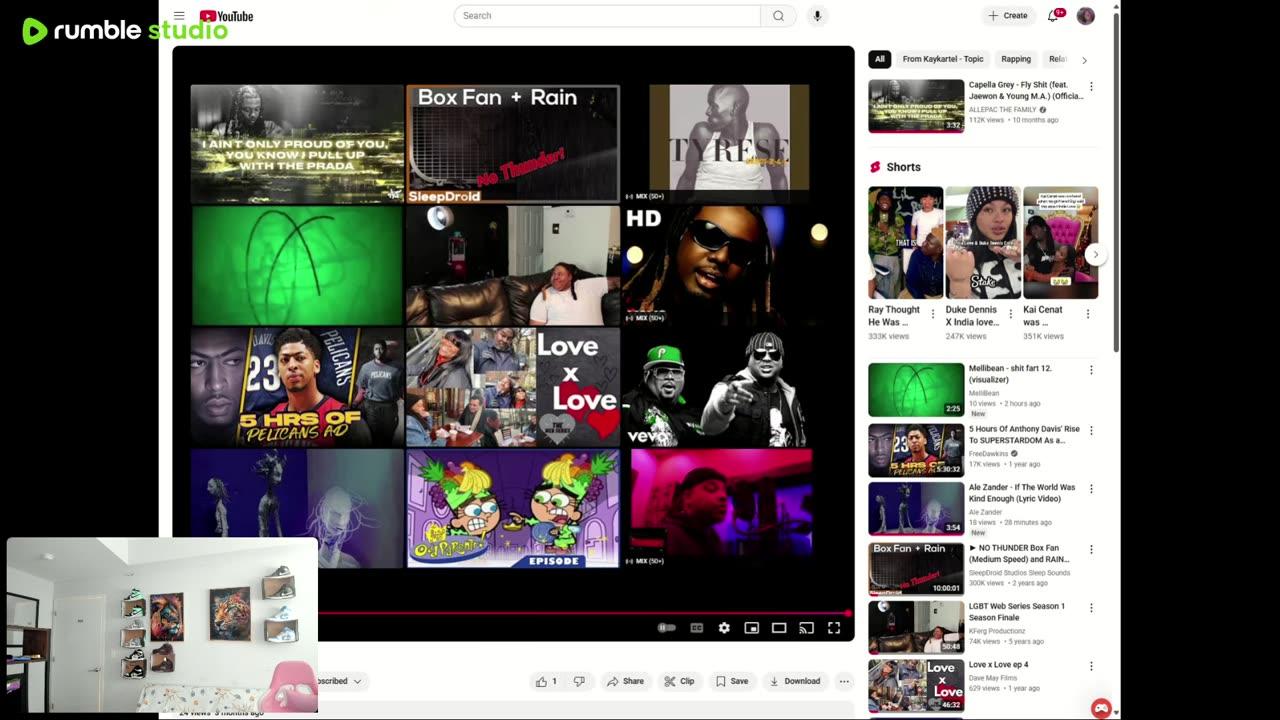Open the account avatar menu

pyautogui.click(x=1085, y=16)
